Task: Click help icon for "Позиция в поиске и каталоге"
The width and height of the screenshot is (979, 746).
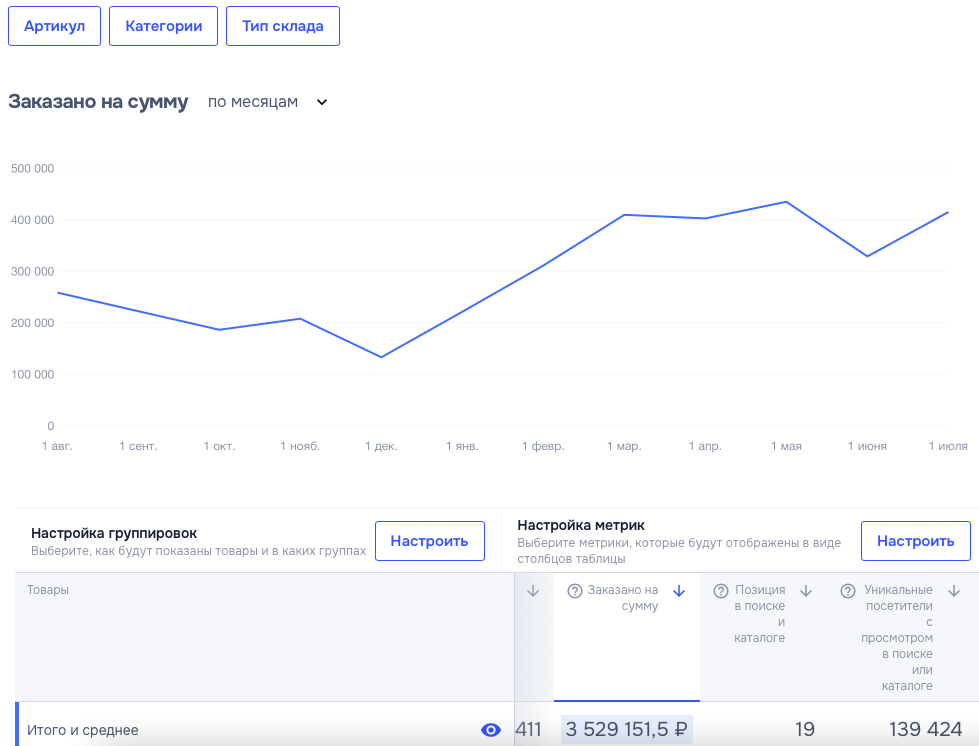Action: pos(721,591)
